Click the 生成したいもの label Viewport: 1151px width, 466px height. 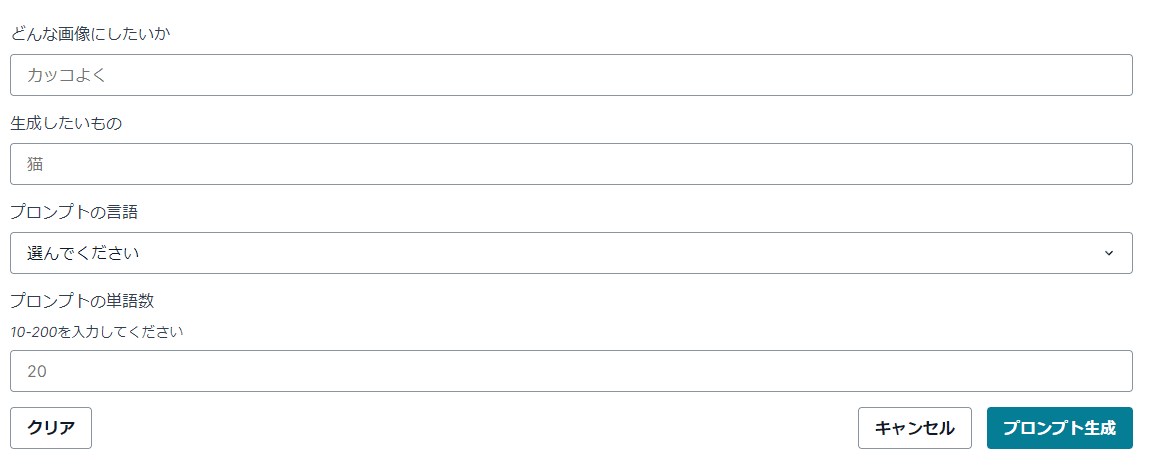(x=66, y=123)
